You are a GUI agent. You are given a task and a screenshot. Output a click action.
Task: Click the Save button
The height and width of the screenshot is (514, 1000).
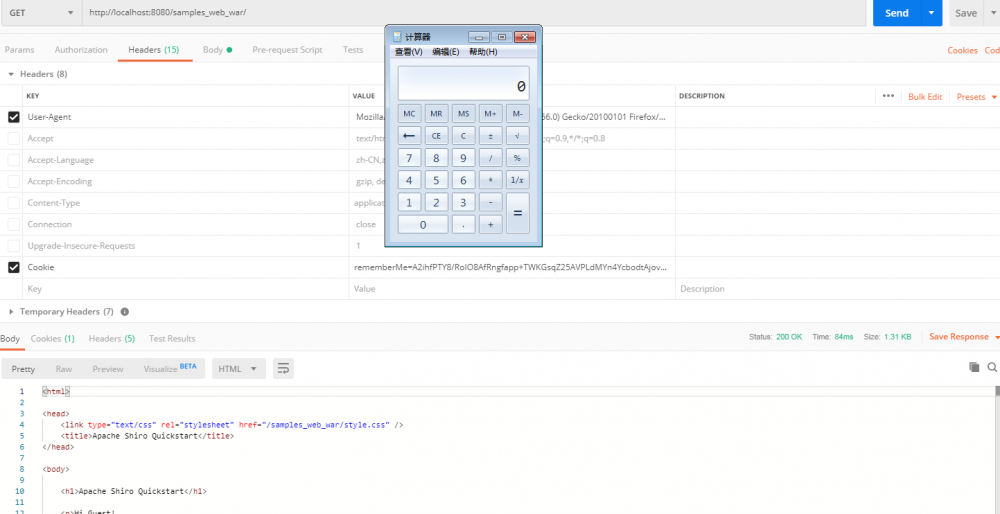pyautogui.click(x=966, y=13)
